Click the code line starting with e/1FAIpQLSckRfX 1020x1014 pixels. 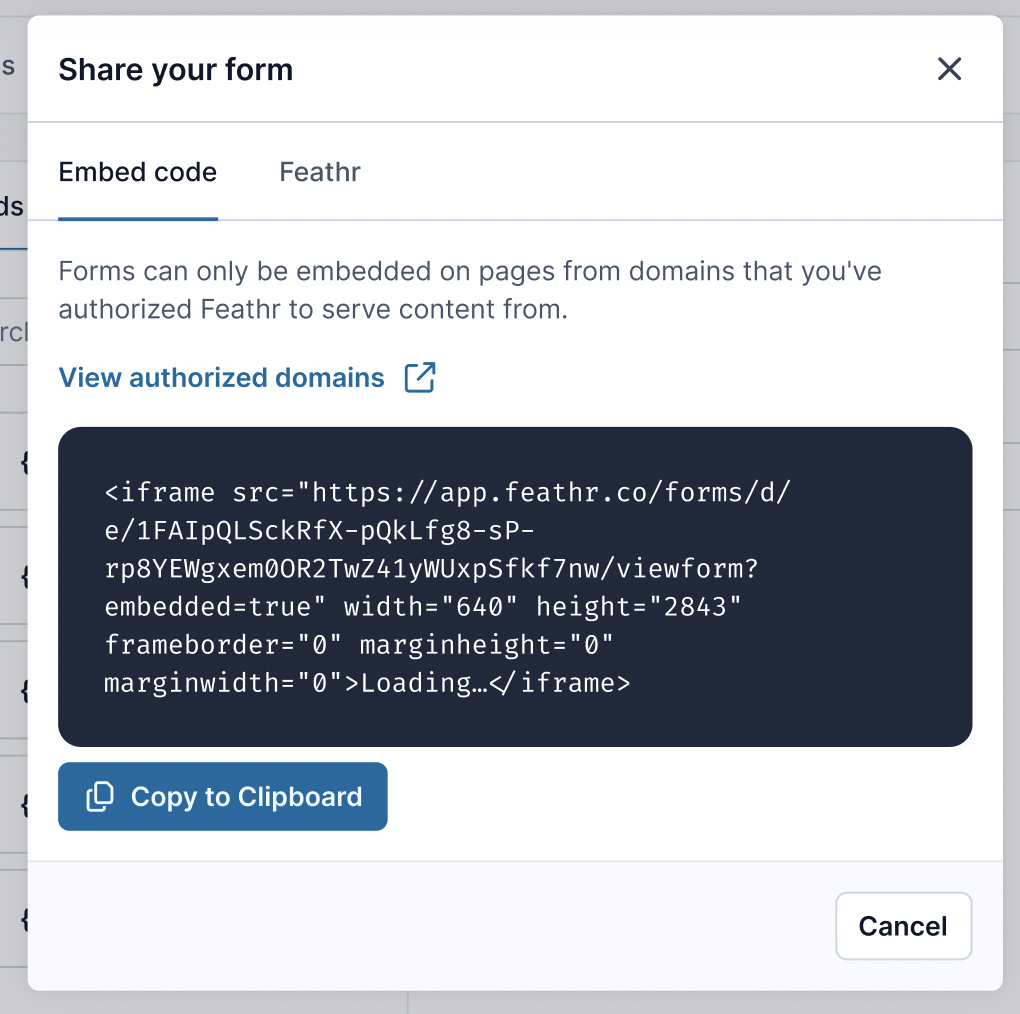click(319, 531)
